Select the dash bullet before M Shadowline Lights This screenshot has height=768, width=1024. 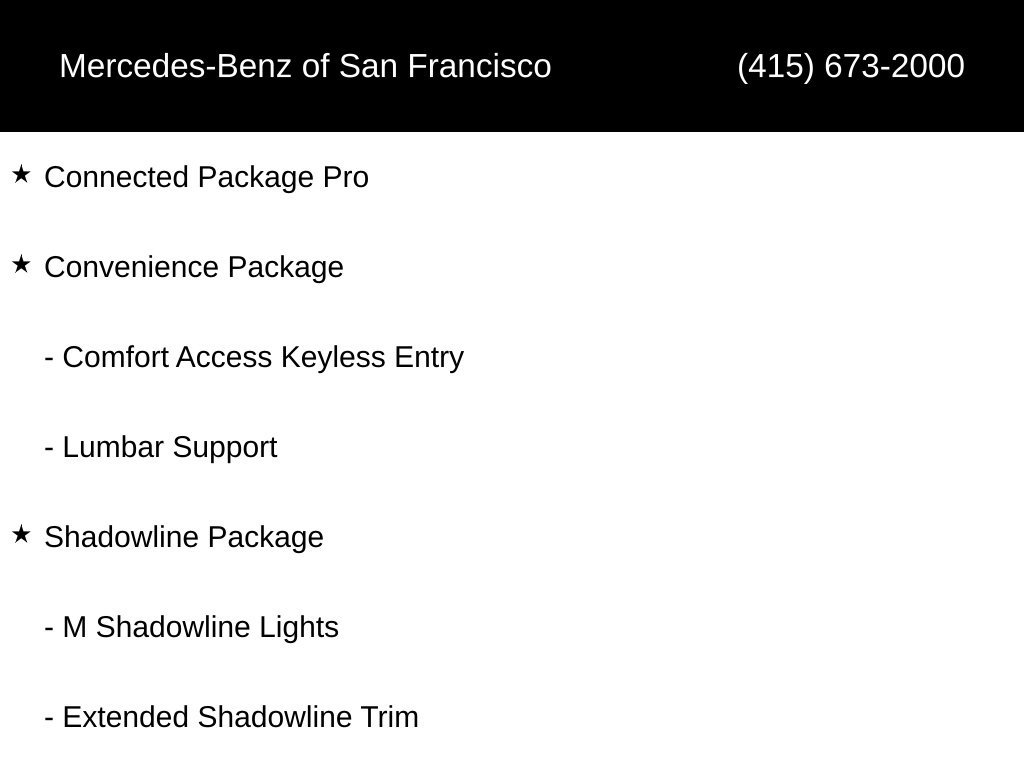coord(49,628)
